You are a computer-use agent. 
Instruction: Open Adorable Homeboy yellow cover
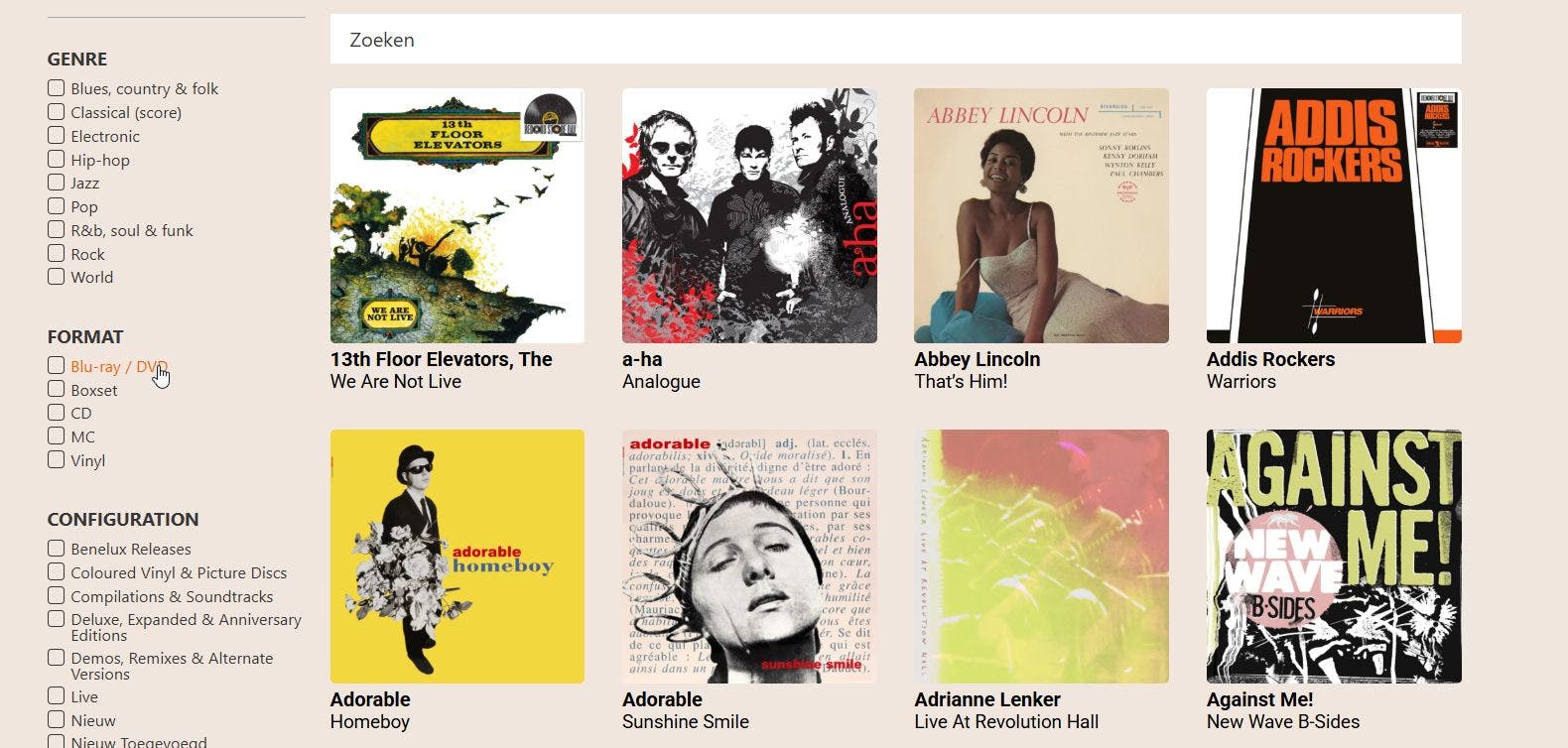[x=457, y=557]
